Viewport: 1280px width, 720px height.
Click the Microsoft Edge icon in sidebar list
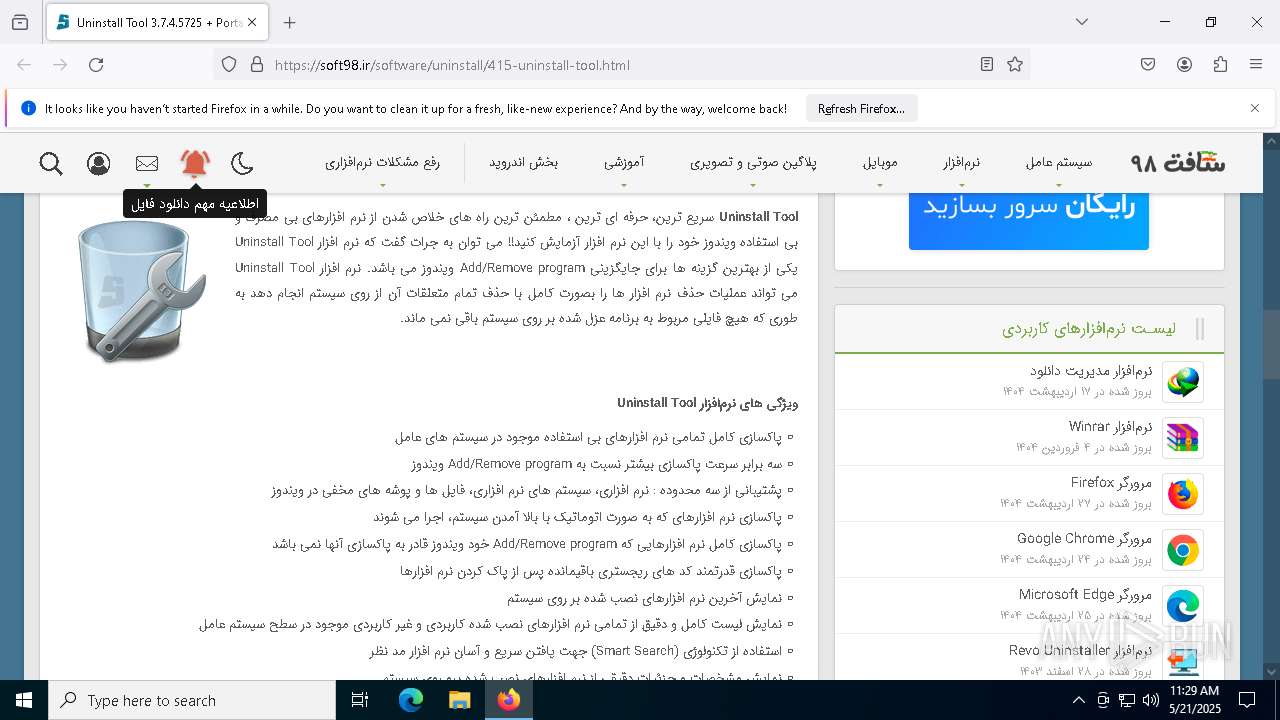point(1183,606)
